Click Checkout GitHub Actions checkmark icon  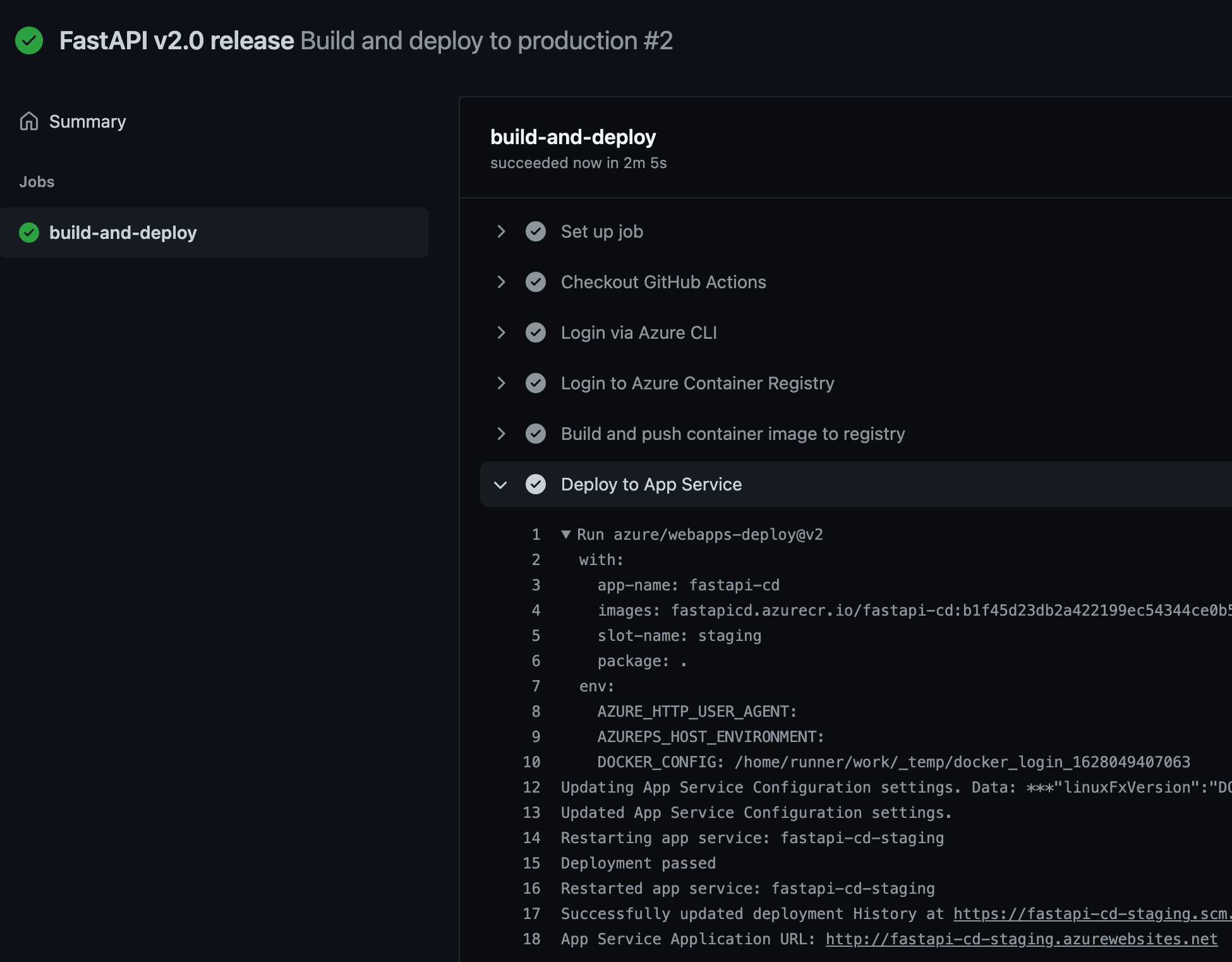point(536,282)
